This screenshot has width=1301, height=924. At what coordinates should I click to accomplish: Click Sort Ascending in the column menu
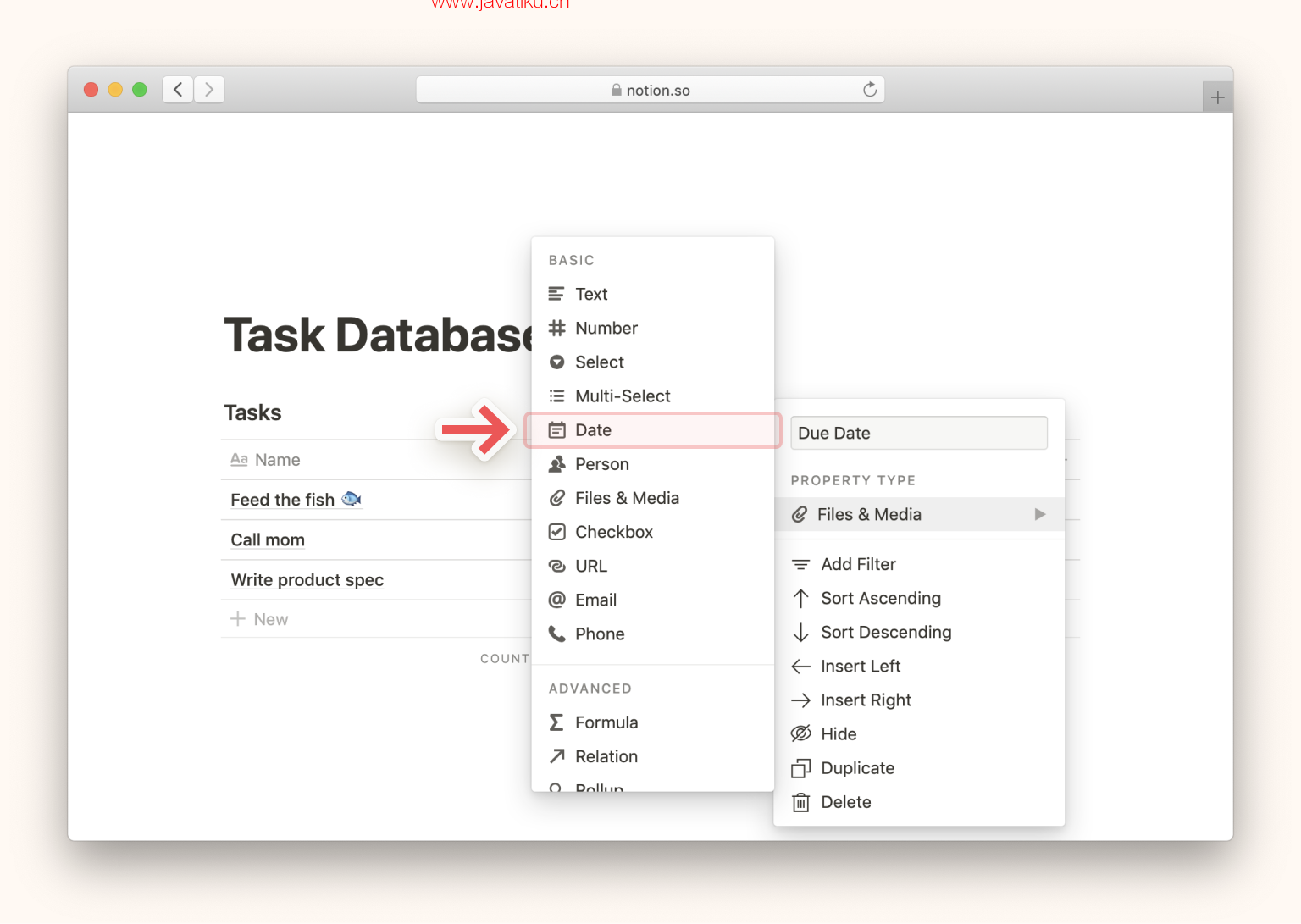pos(880,599)
